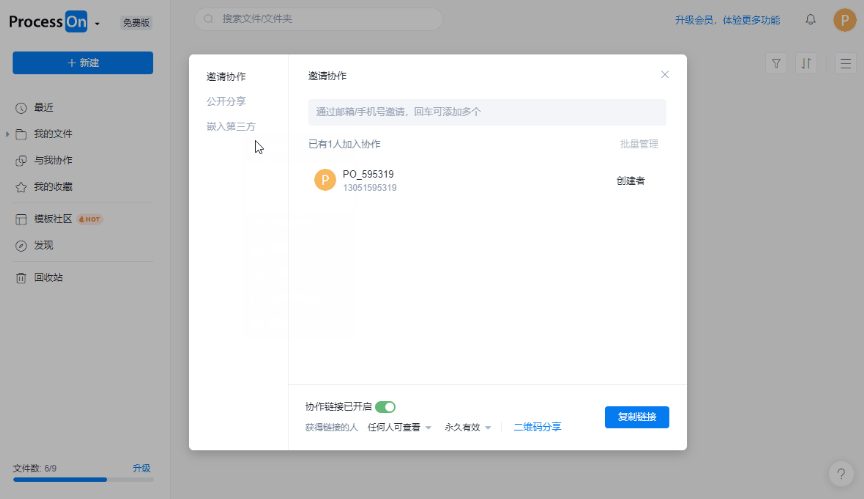
Task: Click the notification bell icon
Action: 810,20
